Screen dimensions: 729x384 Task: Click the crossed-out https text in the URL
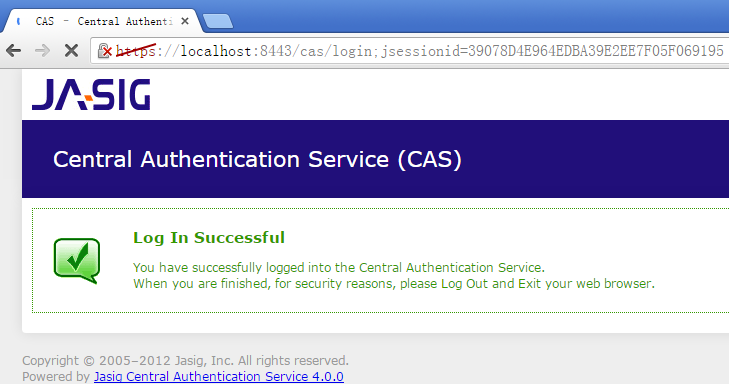tap(135, 50)
